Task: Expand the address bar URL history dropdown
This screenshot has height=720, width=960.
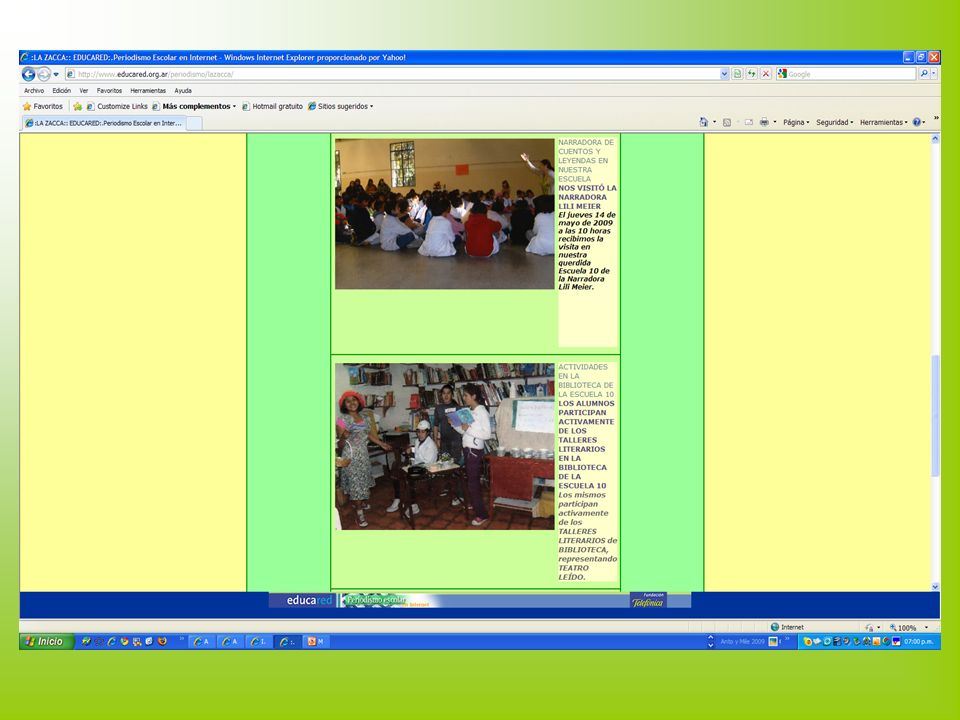Action: 724,74
